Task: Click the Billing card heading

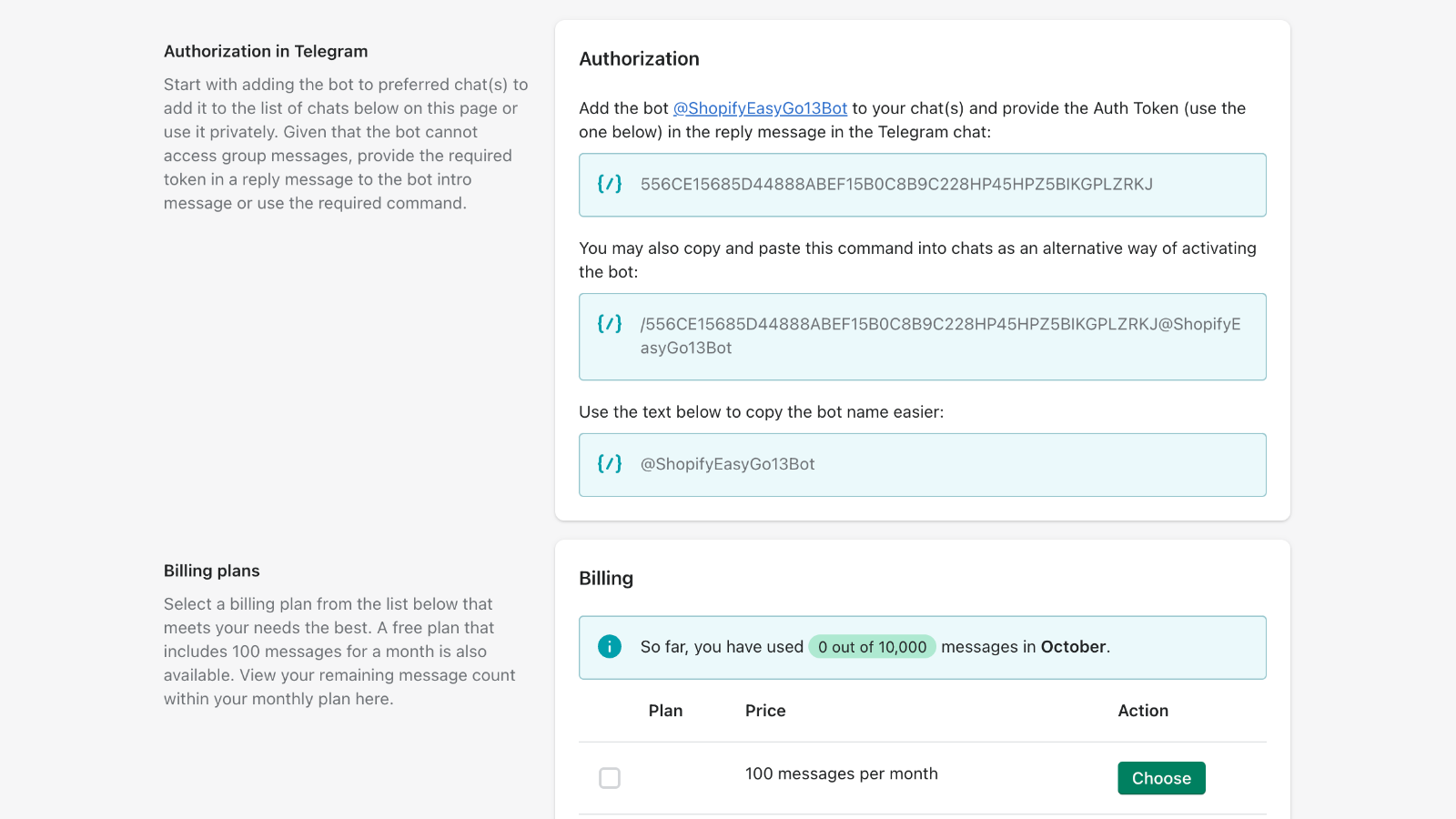Action: coord(606,579)
